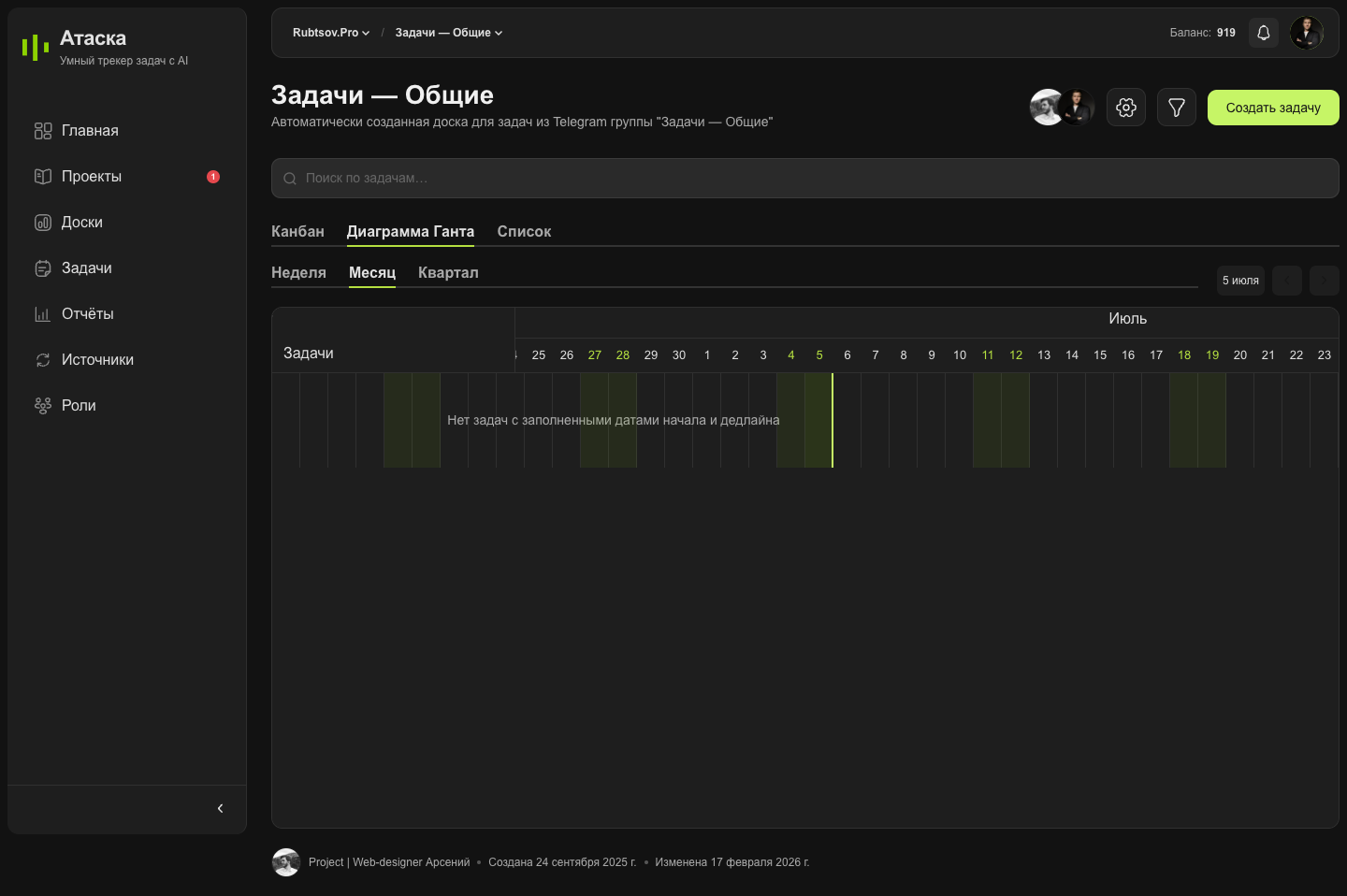Open the task filter funnel icon
The image size is (1347, 896).
point(1177,108)
